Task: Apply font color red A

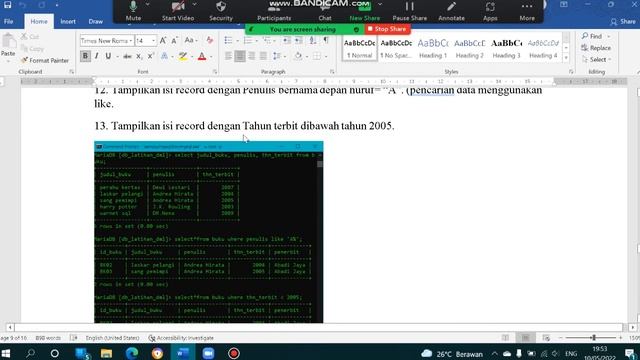Action: [x=202, y=56]
